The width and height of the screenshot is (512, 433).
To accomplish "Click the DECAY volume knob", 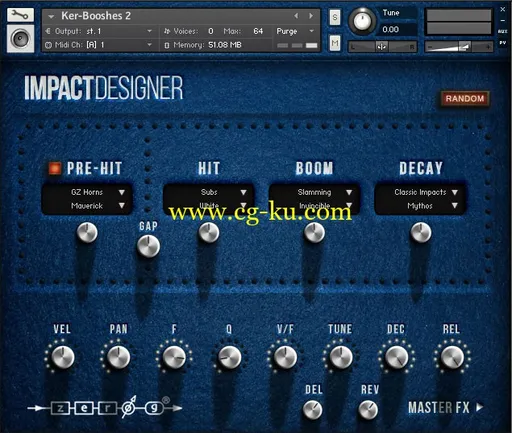I will tap(421, 232).
